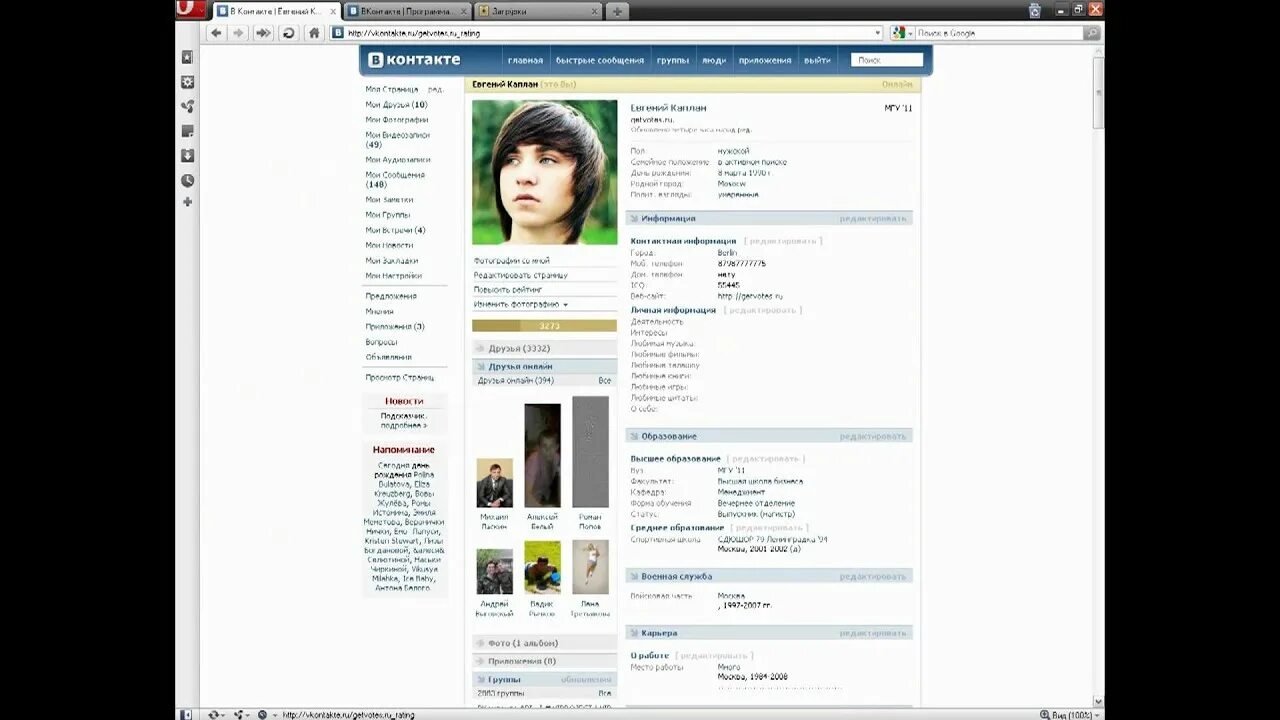Toggle the panels bar in status bar

[x=186, y=714]
